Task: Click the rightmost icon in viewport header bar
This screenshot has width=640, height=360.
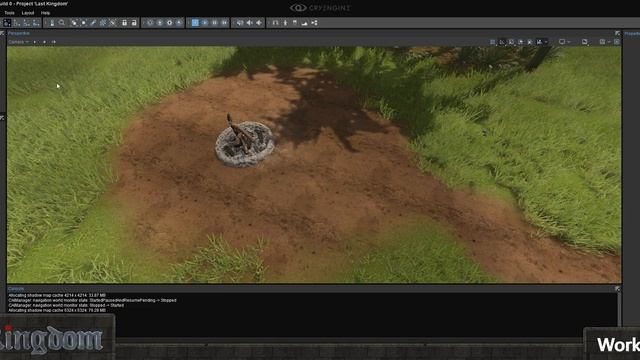Action: pyautogui.click(x=617, y=42)
